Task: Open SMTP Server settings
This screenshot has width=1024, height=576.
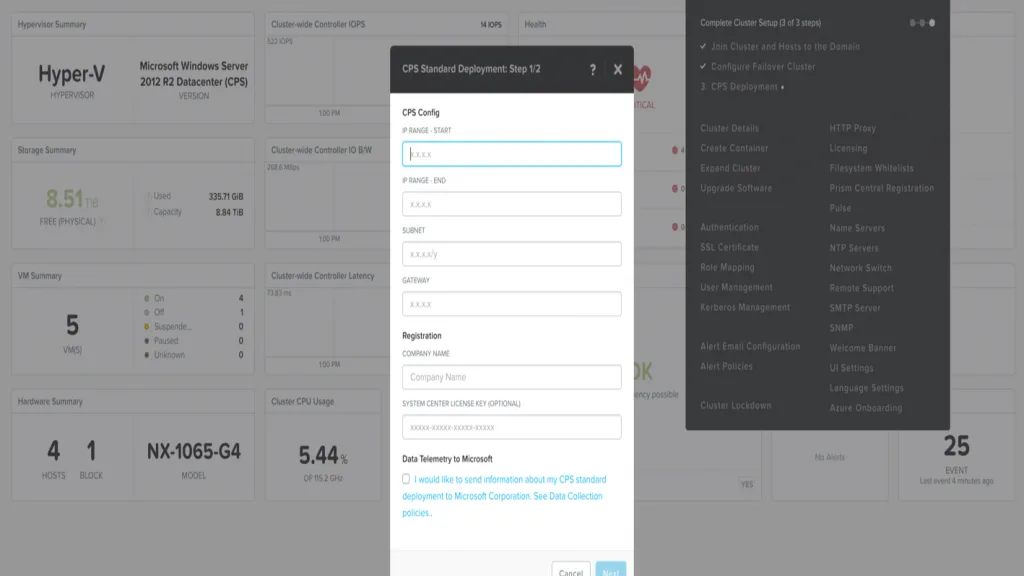Action: coord(855,308)
